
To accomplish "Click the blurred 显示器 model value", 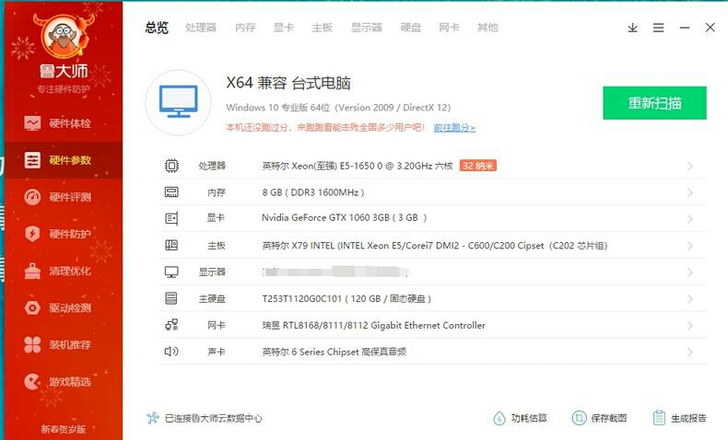I will pyautogui.click(x=335, y=272).
